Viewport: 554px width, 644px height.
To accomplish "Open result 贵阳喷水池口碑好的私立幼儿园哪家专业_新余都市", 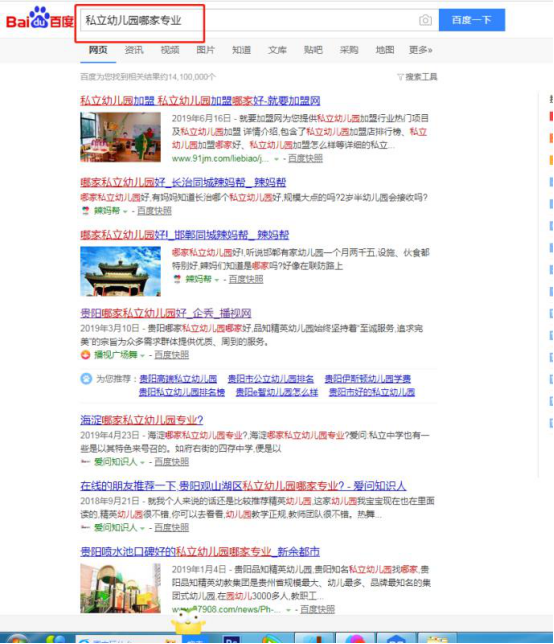I will coord(200,552).
